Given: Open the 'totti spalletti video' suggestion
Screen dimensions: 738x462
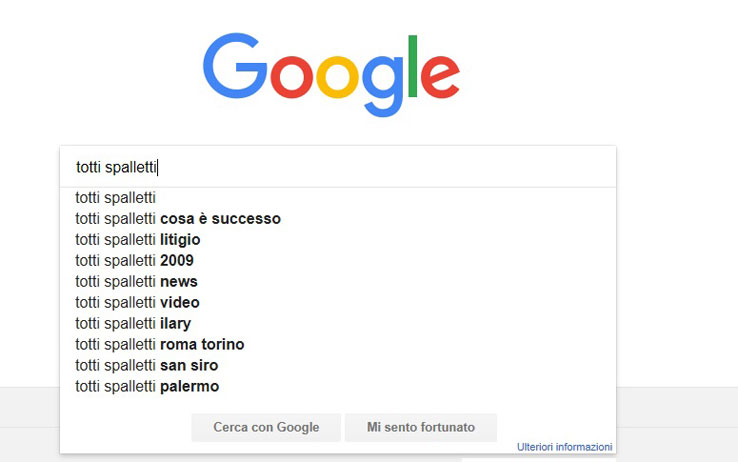Looking at the screenshot, I should (x=338, y=302).
